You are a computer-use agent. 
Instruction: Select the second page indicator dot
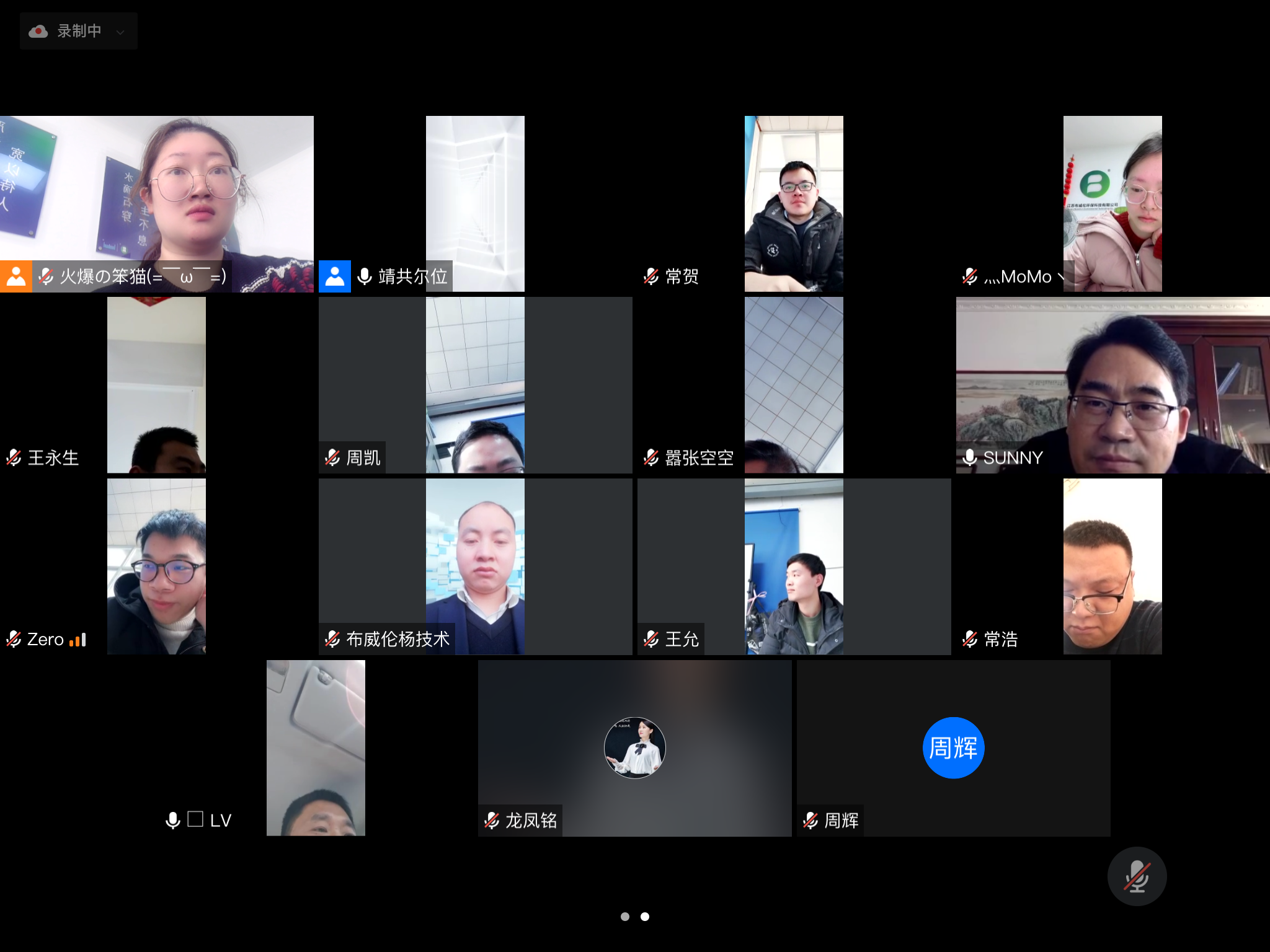coord(645,917)
